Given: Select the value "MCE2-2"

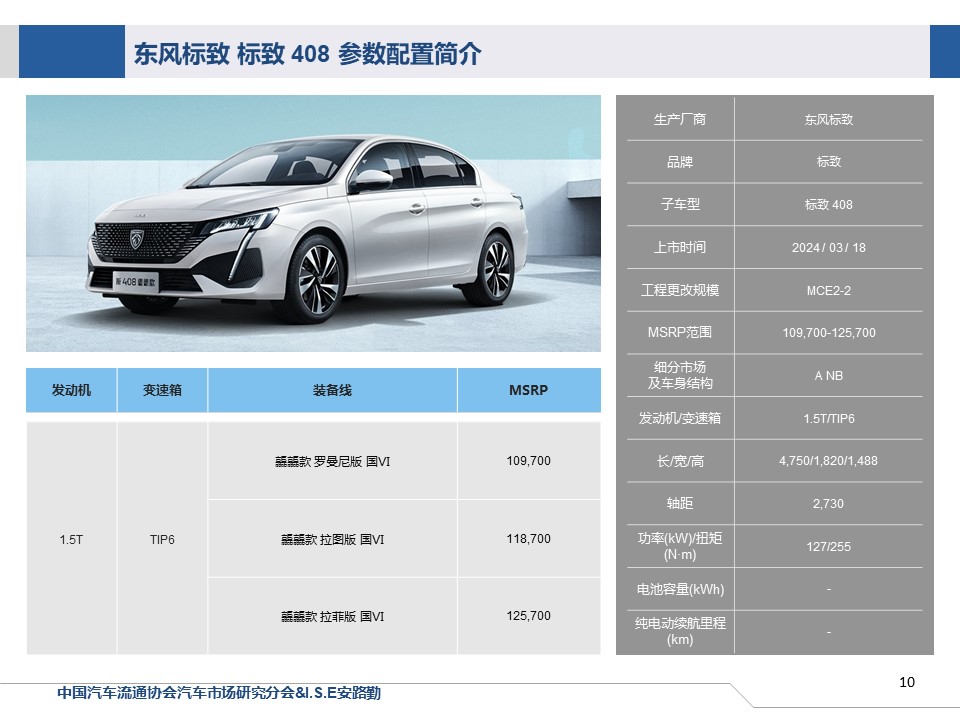Looking at the screenshot, I should click(828, 290).
